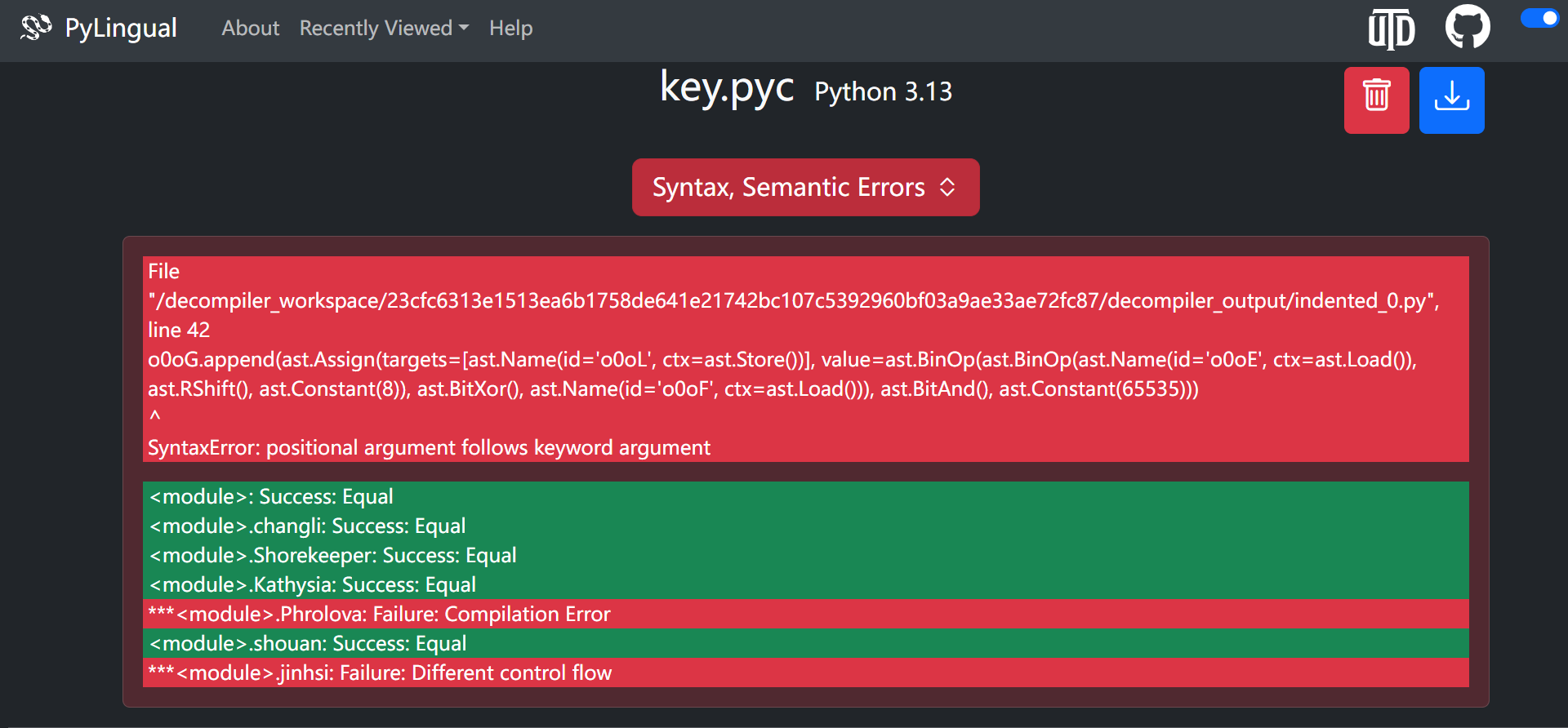Screen dimensions: 1568x728
Task: Click the Kathysia Success: Equal row
Action: pyautogui.click(x=805, y=584)
